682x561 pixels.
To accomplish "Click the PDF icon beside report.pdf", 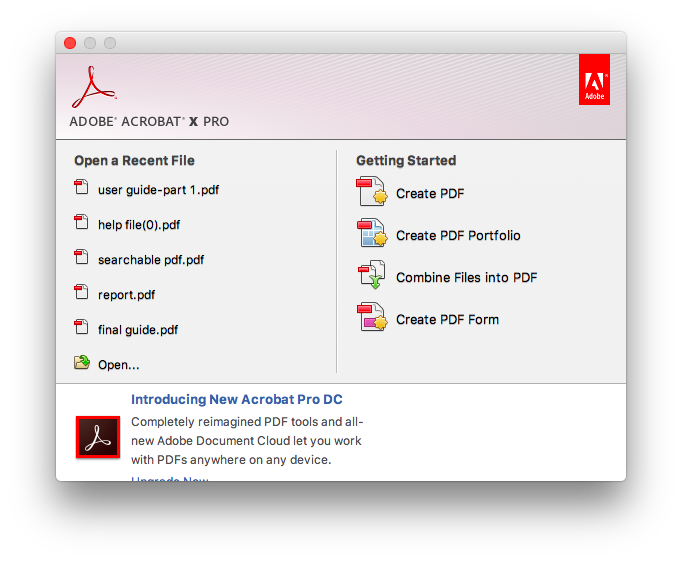I will coord(81,292).
